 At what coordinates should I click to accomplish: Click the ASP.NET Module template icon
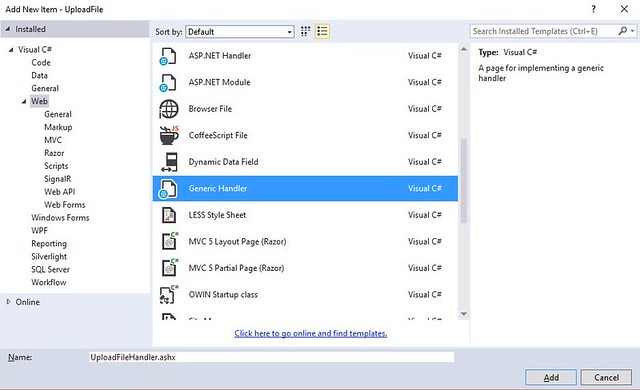point(168,83)
